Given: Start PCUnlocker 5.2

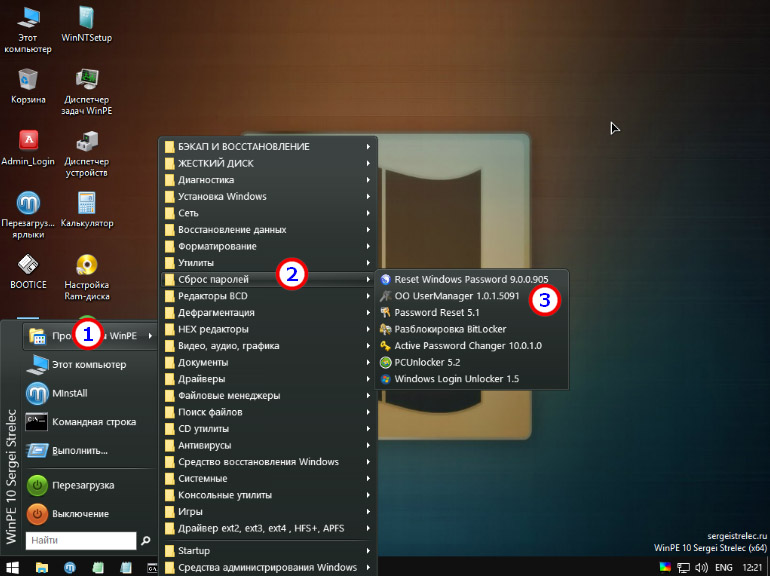Looking at the screenshot, I should pos(471,362).
